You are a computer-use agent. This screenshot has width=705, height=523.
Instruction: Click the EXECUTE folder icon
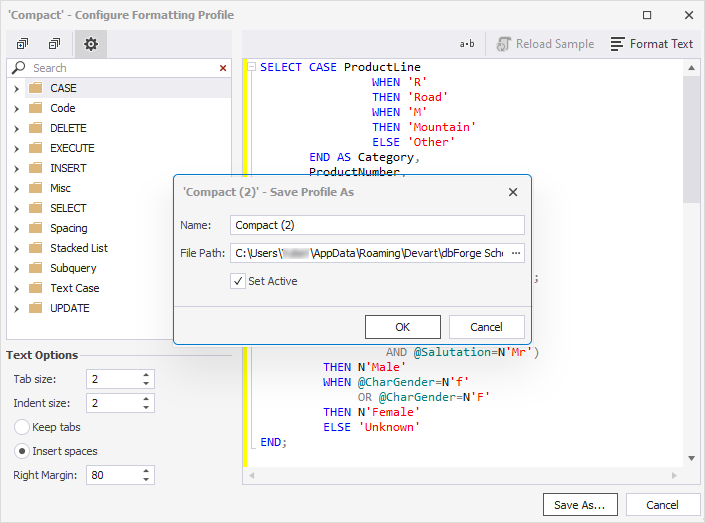coord(36,148)
